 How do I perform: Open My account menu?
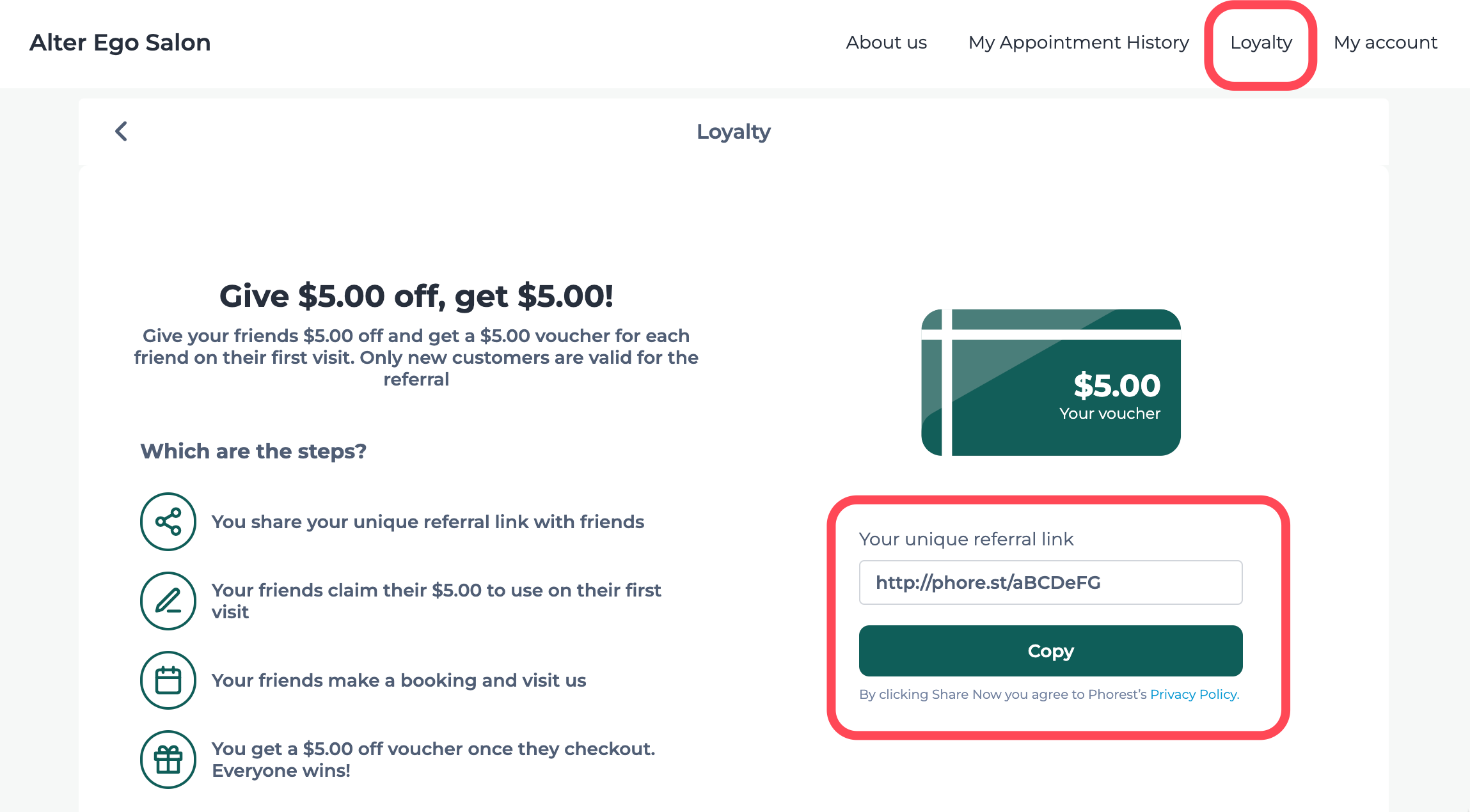[x=1386, y=42]
